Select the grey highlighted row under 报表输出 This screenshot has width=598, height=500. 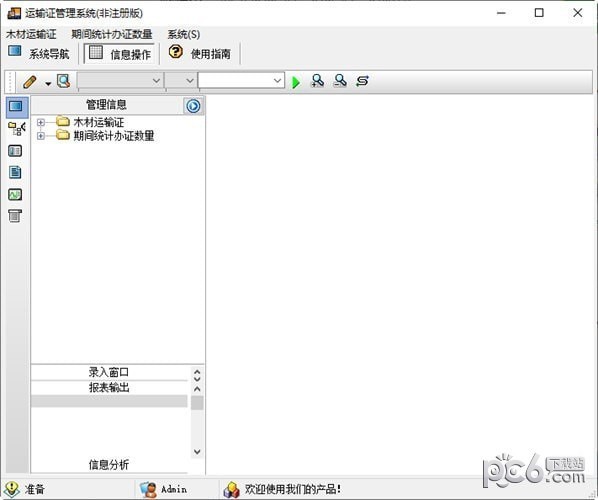(109, 401)
